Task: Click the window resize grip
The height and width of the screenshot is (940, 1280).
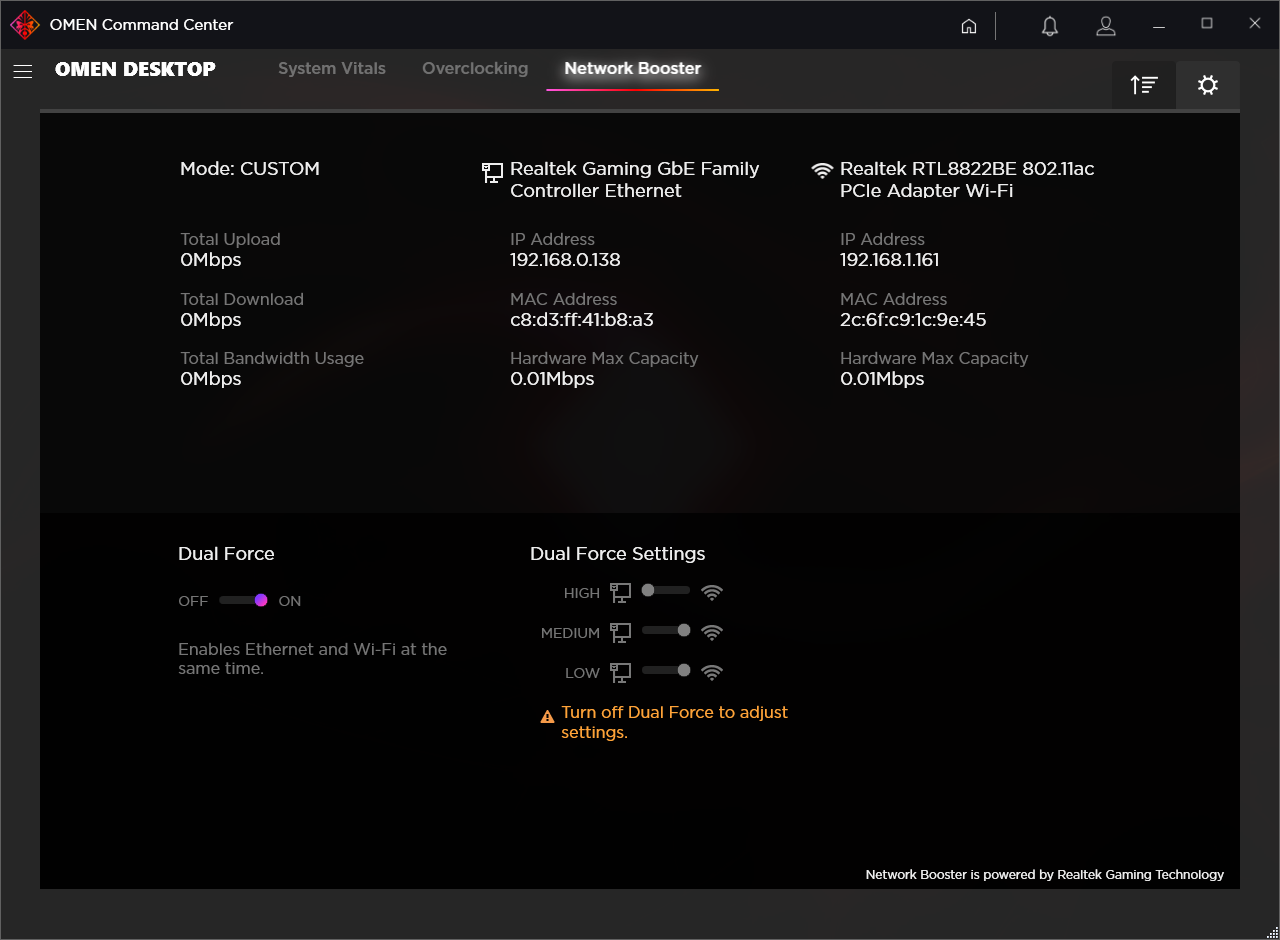Action: [1270, 930]
